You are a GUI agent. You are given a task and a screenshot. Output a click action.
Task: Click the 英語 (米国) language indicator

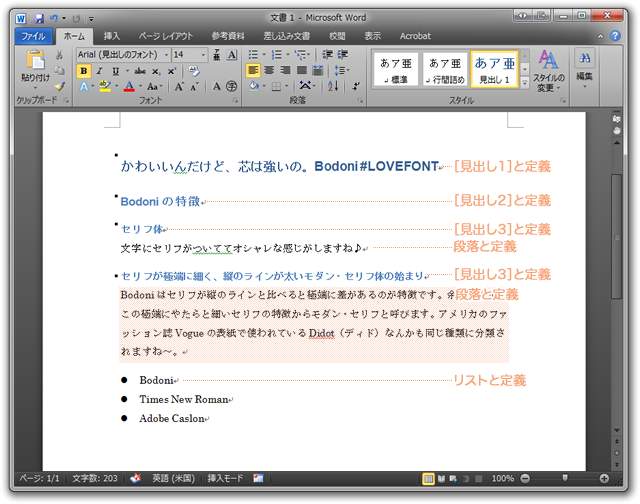173,478
